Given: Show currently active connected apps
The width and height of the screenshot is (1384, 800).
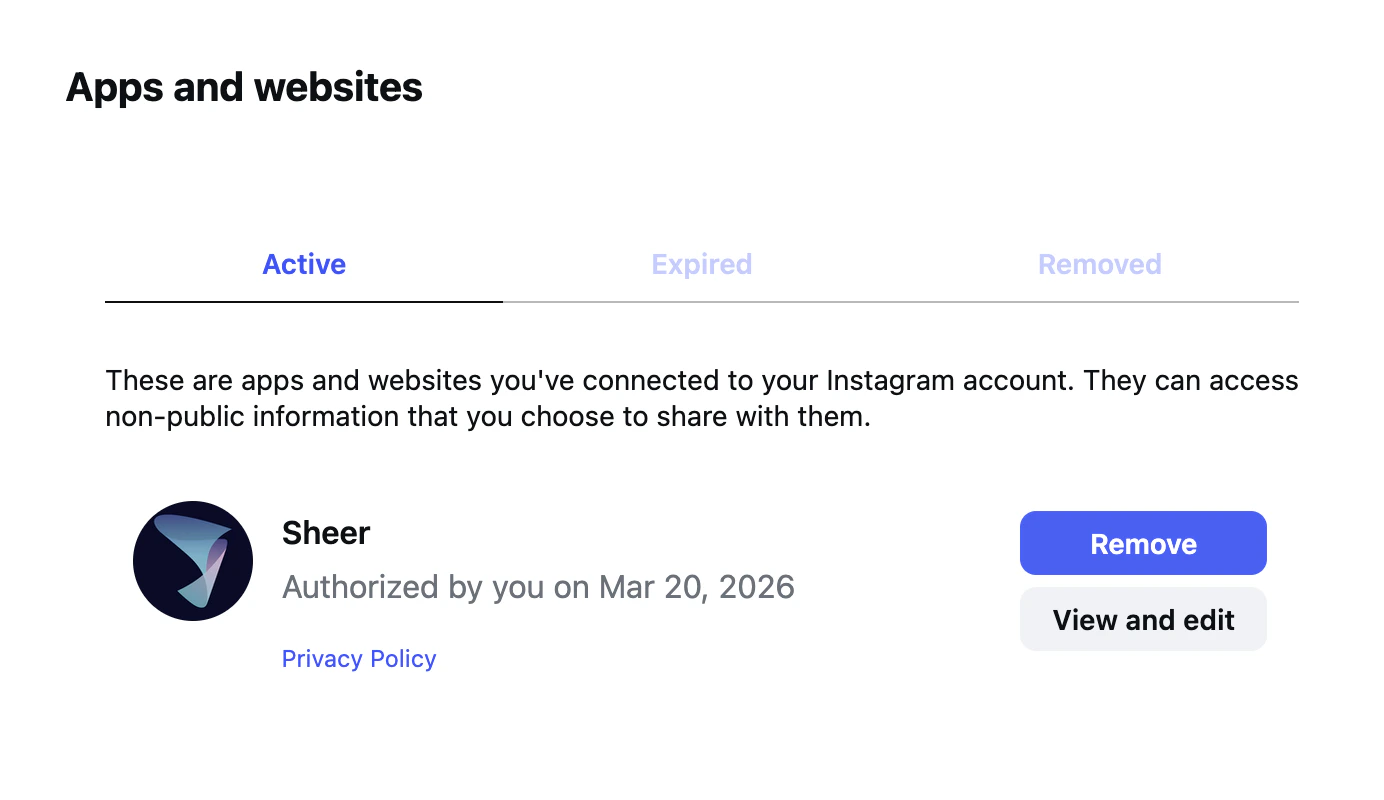Looking at the screenshot, I should pos(303,264).
